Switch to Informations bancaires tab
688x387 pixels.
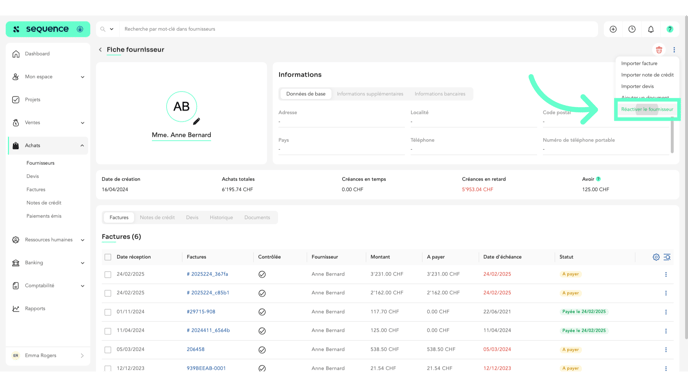[x=440, y=94]
